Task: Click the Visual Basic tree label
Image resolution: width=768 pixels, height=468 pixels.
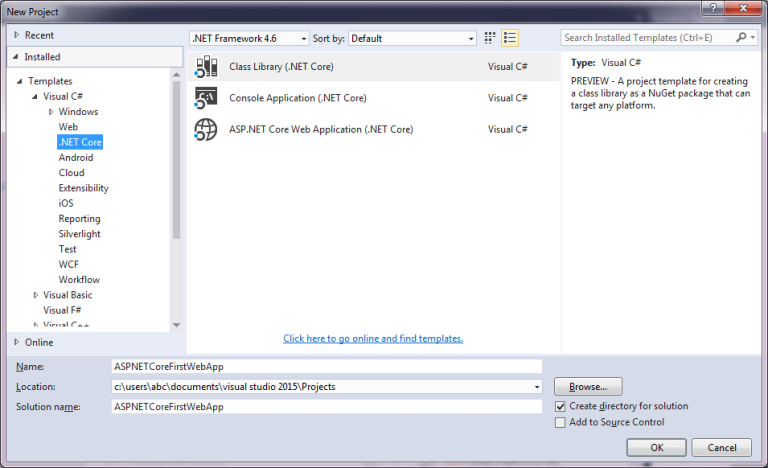Action: 68,295
